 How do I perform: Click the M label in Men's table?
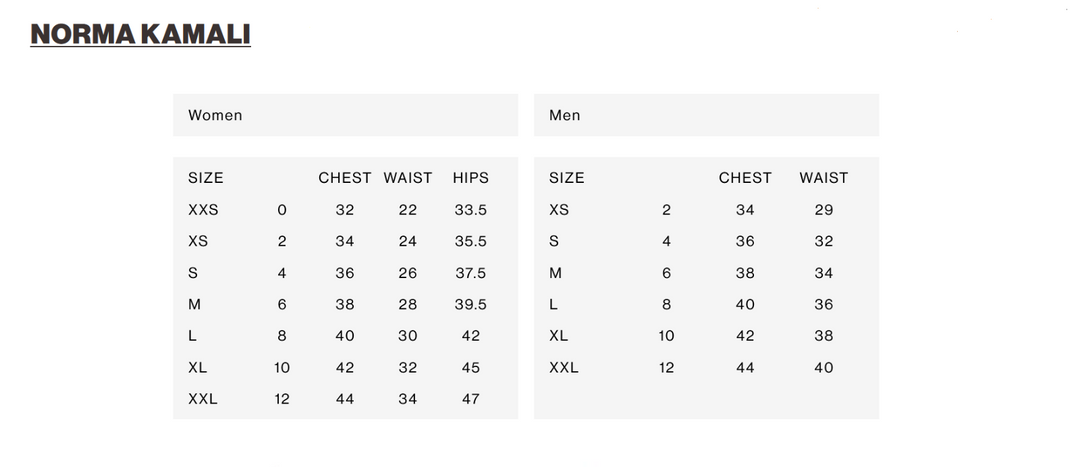[x=556, y=273]
